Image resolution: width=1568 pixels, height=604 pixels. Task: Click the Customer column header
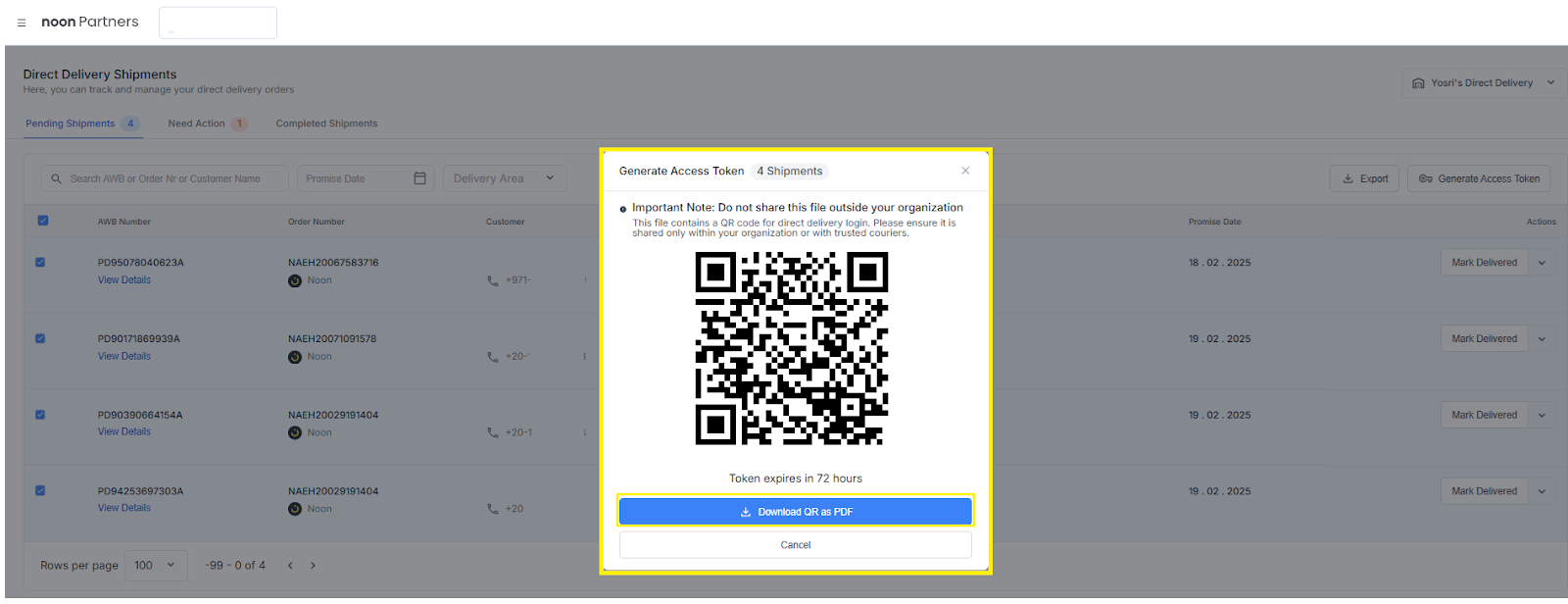click(506, 222)
